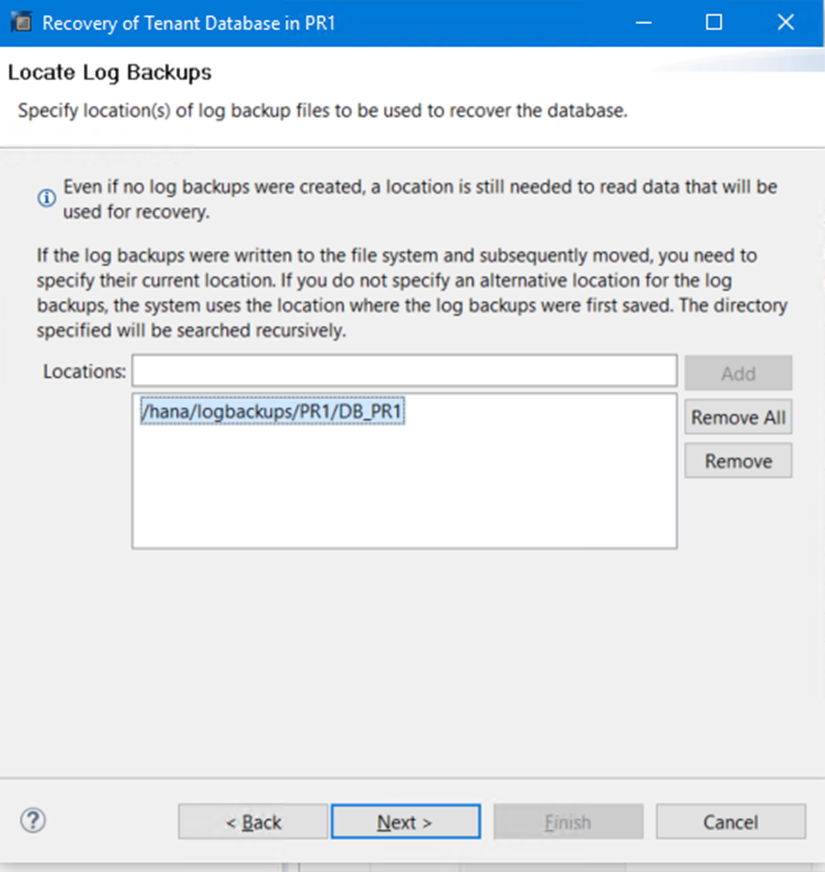Click the Locate Log Backups heading
This screenshot has width=825, height=872.
pyautogui.click(x=110, y=73)
